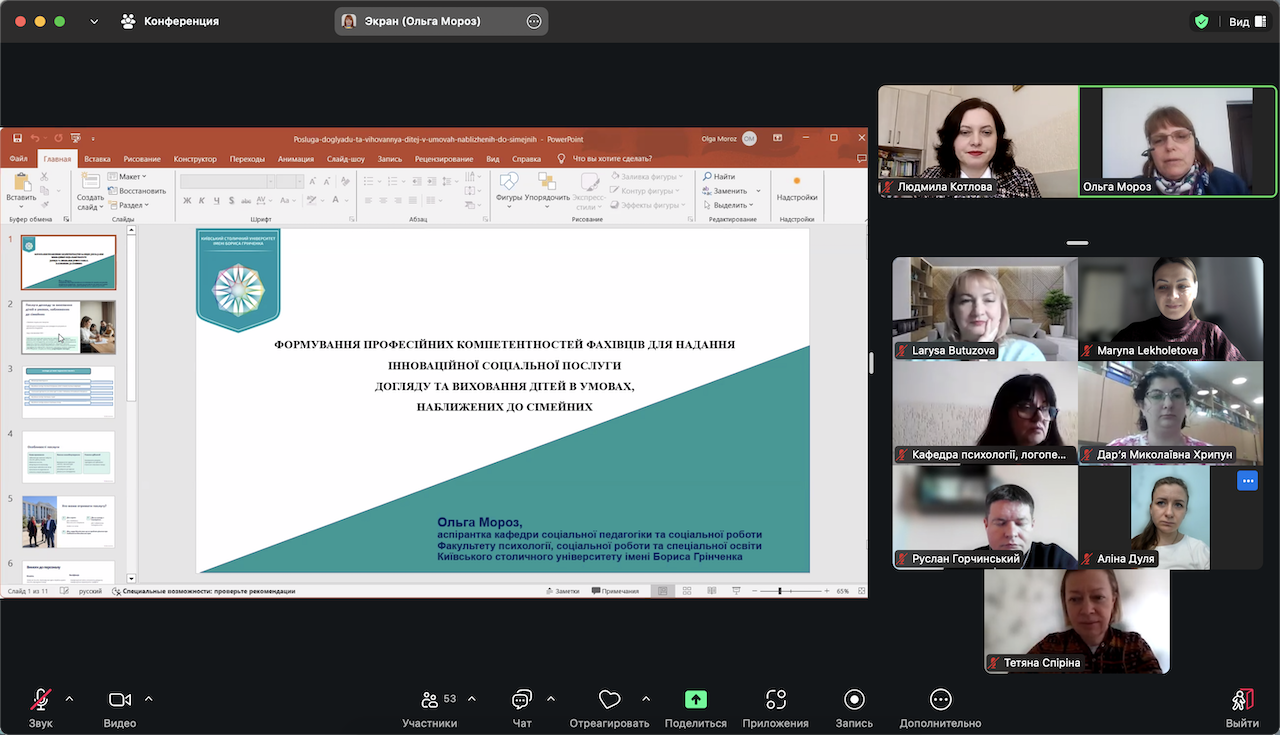
Task: Click the green encryption shield icon
Action: point(1201,21)
